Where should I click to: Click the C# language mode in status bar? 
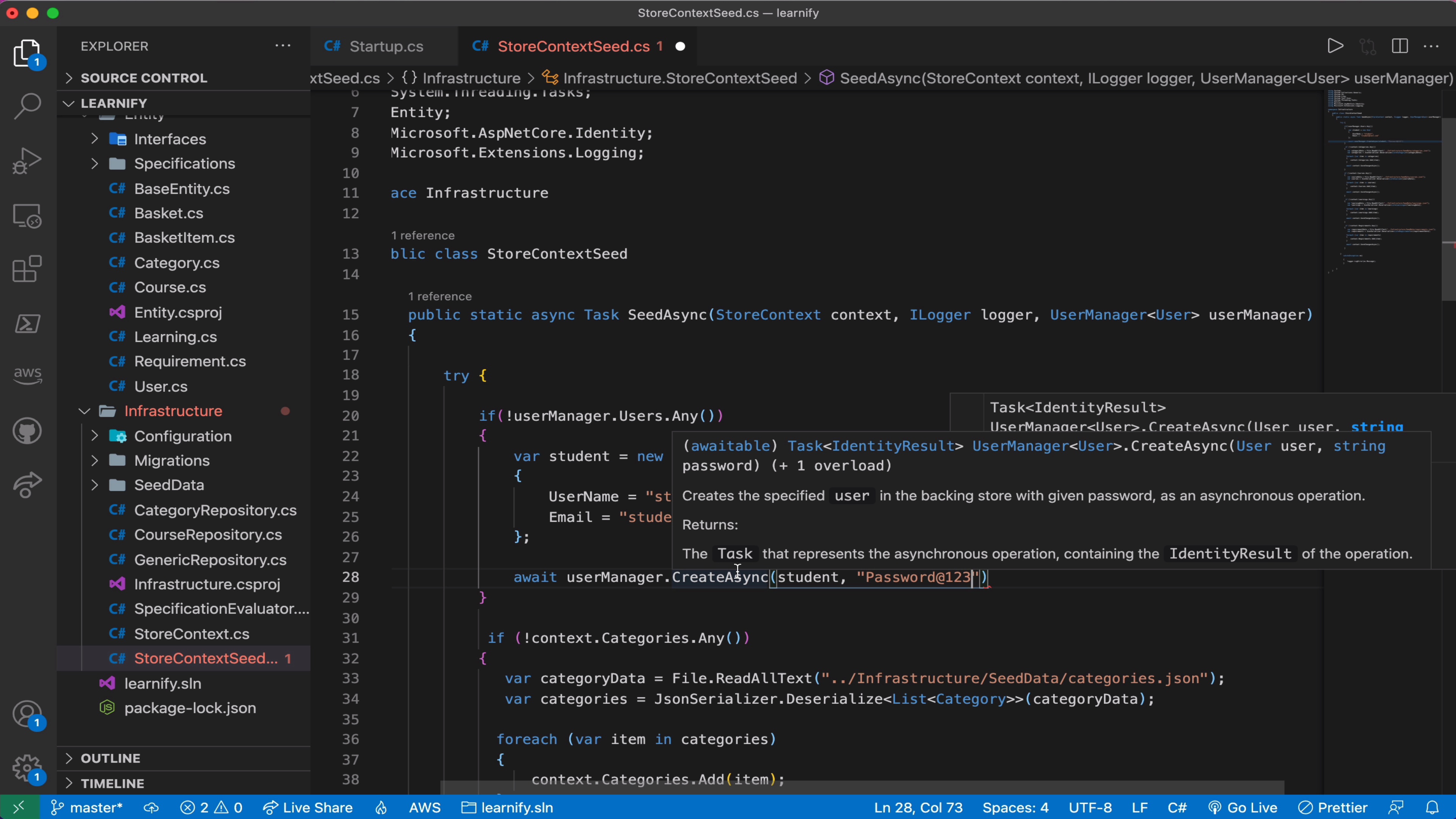1178,807
